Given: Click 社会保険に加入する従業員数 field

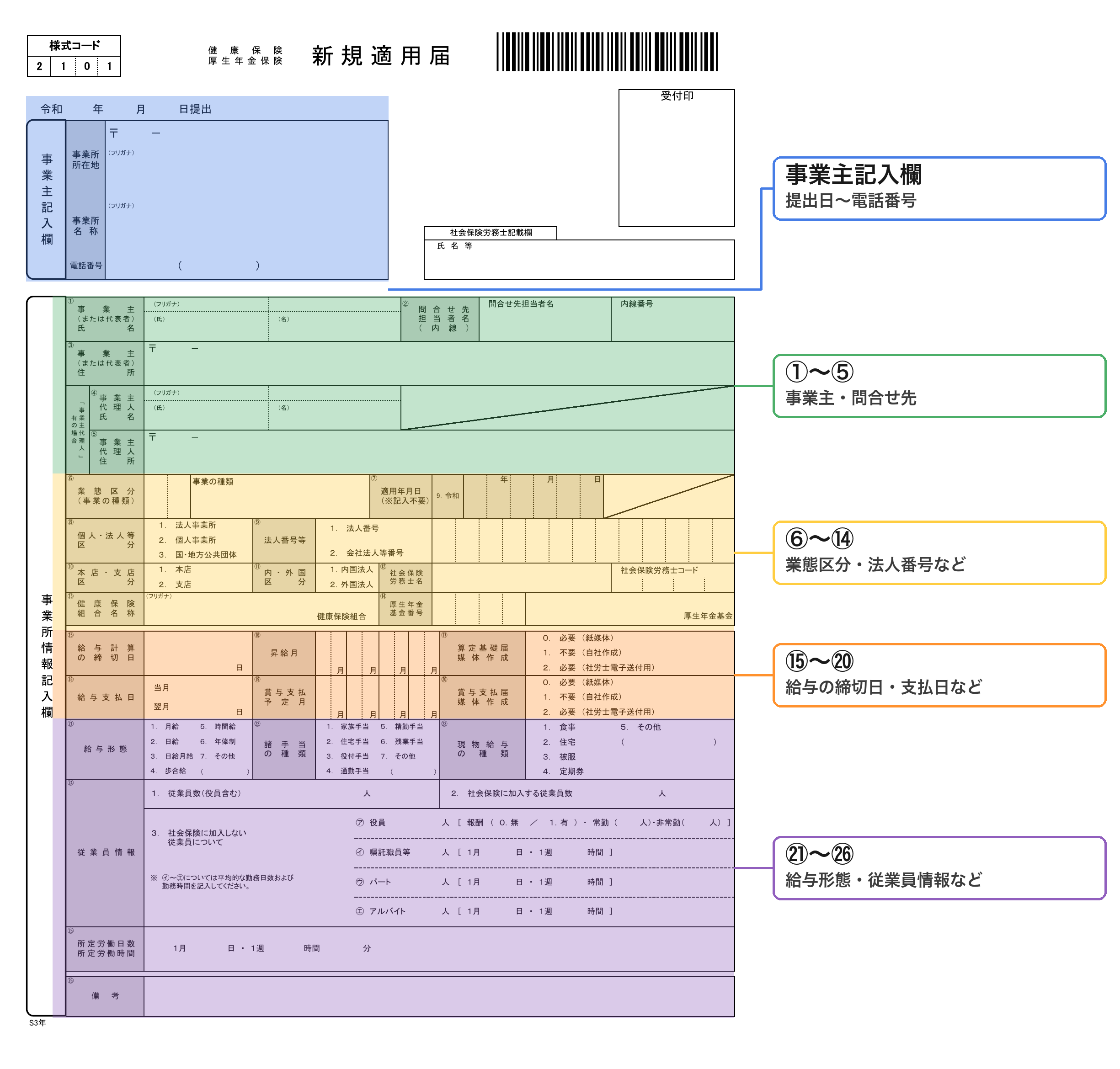Looking at the screenshot, I should click(x=587, y=793).
